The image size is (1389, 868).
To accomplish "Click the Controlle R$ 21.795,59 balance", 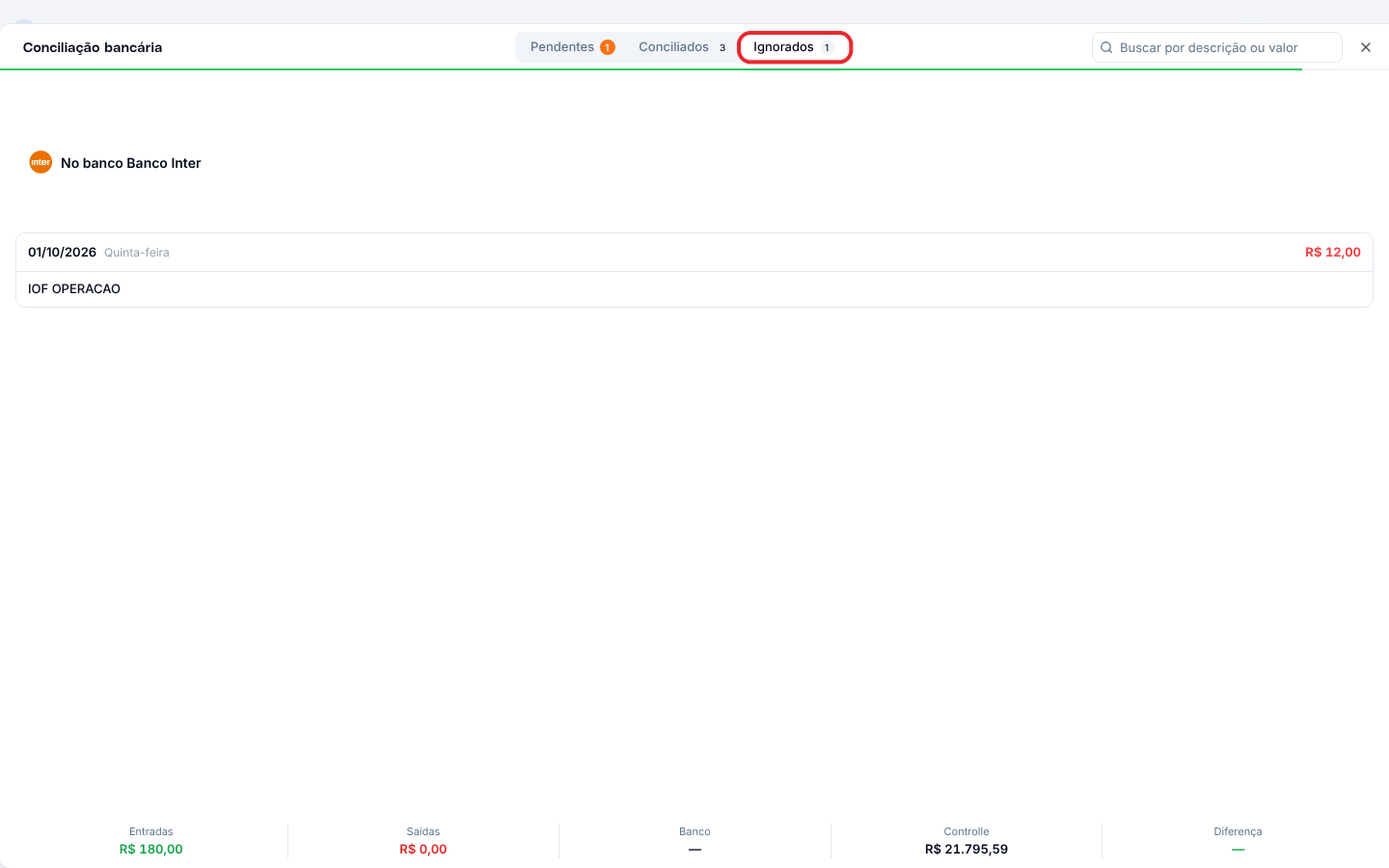I will pyautogui.click(x=967, y=841).
